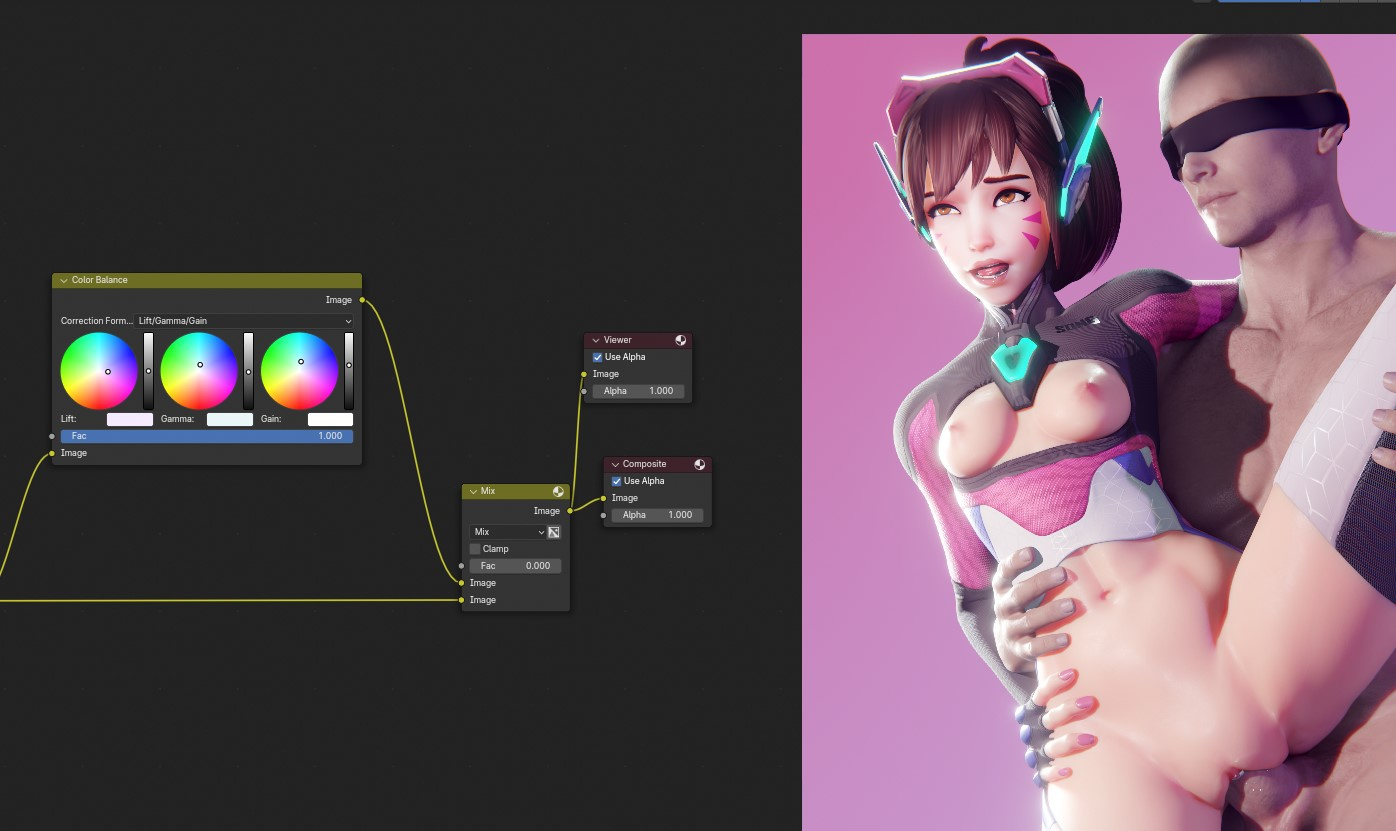Collapse the Composite node
The width and height of the screenshot is (1396, 831).
(615, 465)
